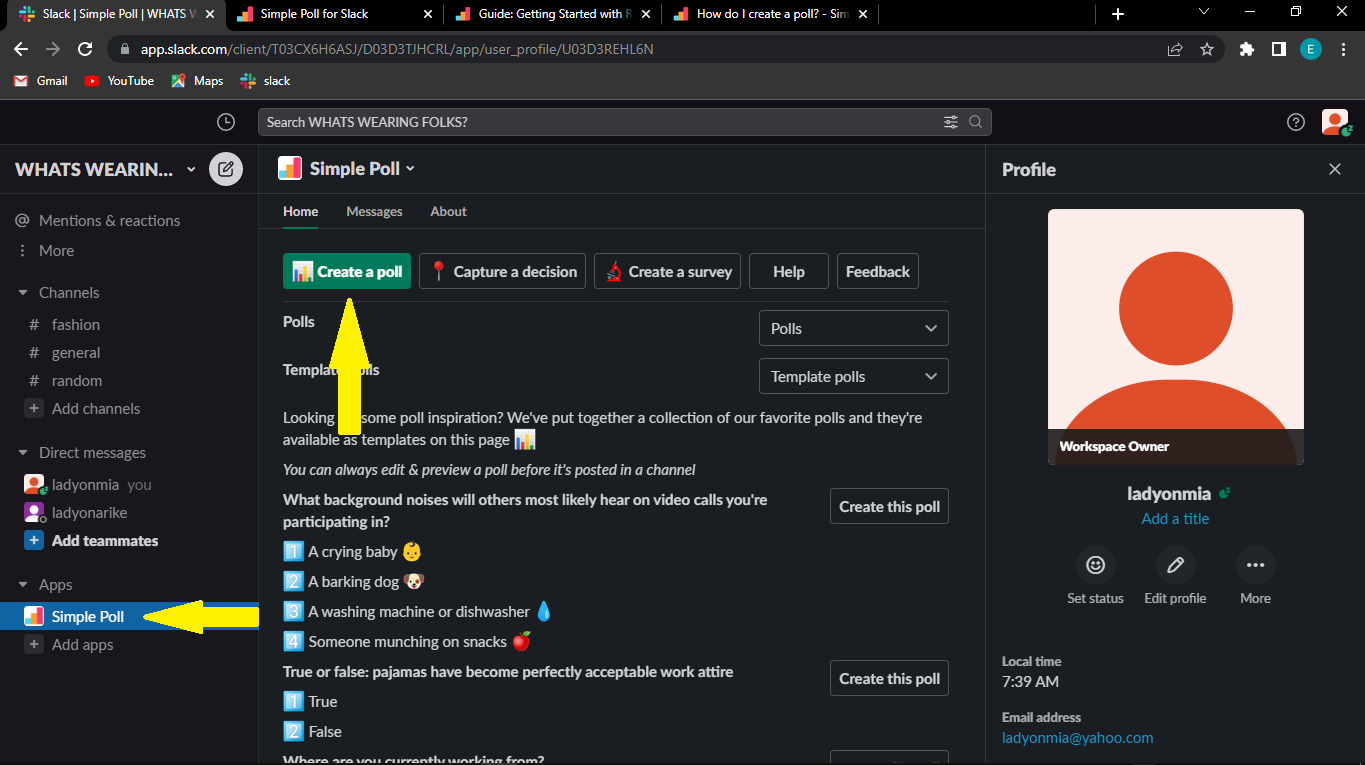Switch to the Guide: Getting Started browser tab
The height and width of the screenshot is (765, 1365).
pos(553,14)
